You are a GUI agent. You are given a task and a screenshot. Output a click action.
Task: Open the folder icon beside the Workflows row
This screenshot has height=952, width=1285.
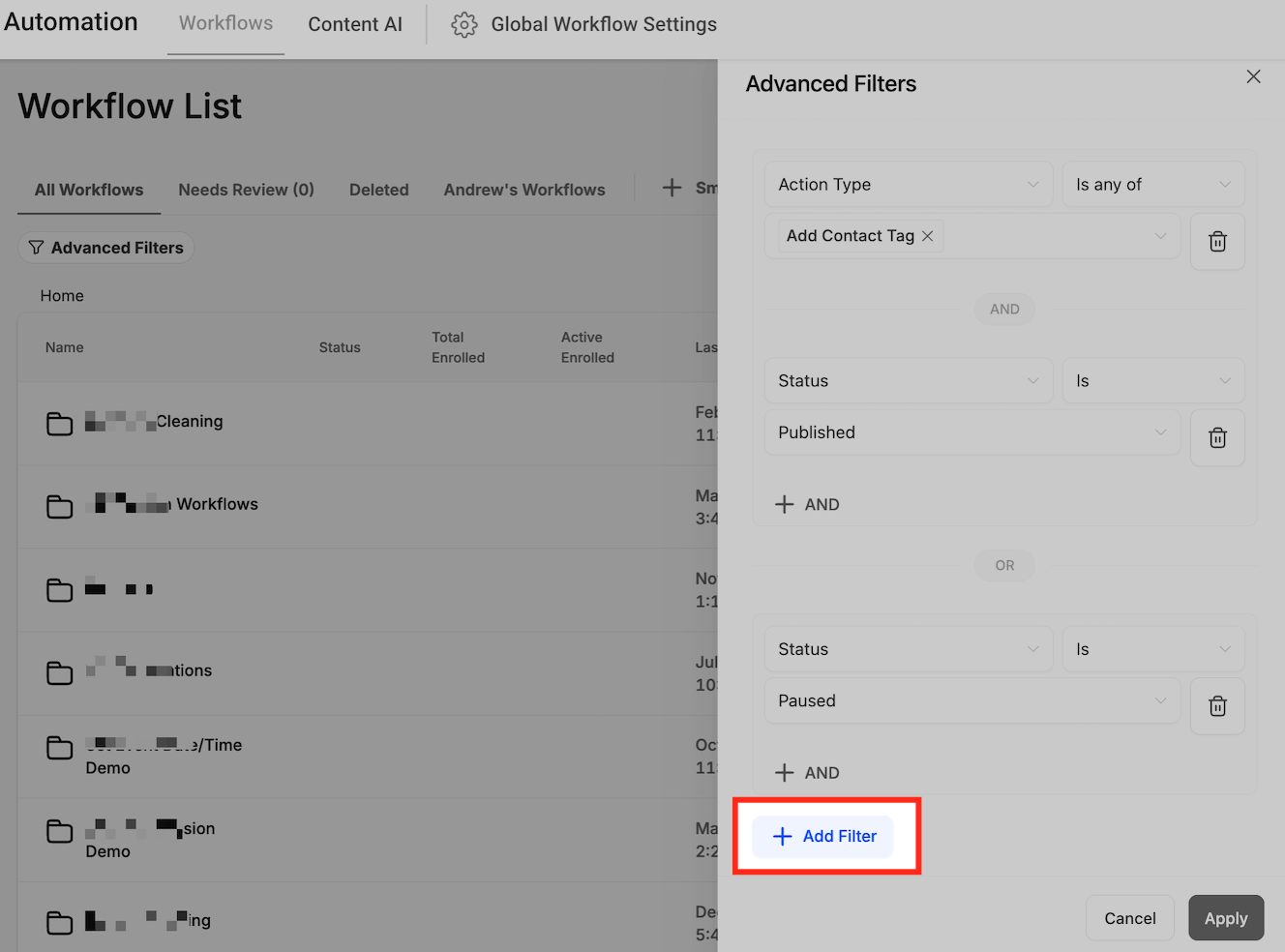click(60, 507)
